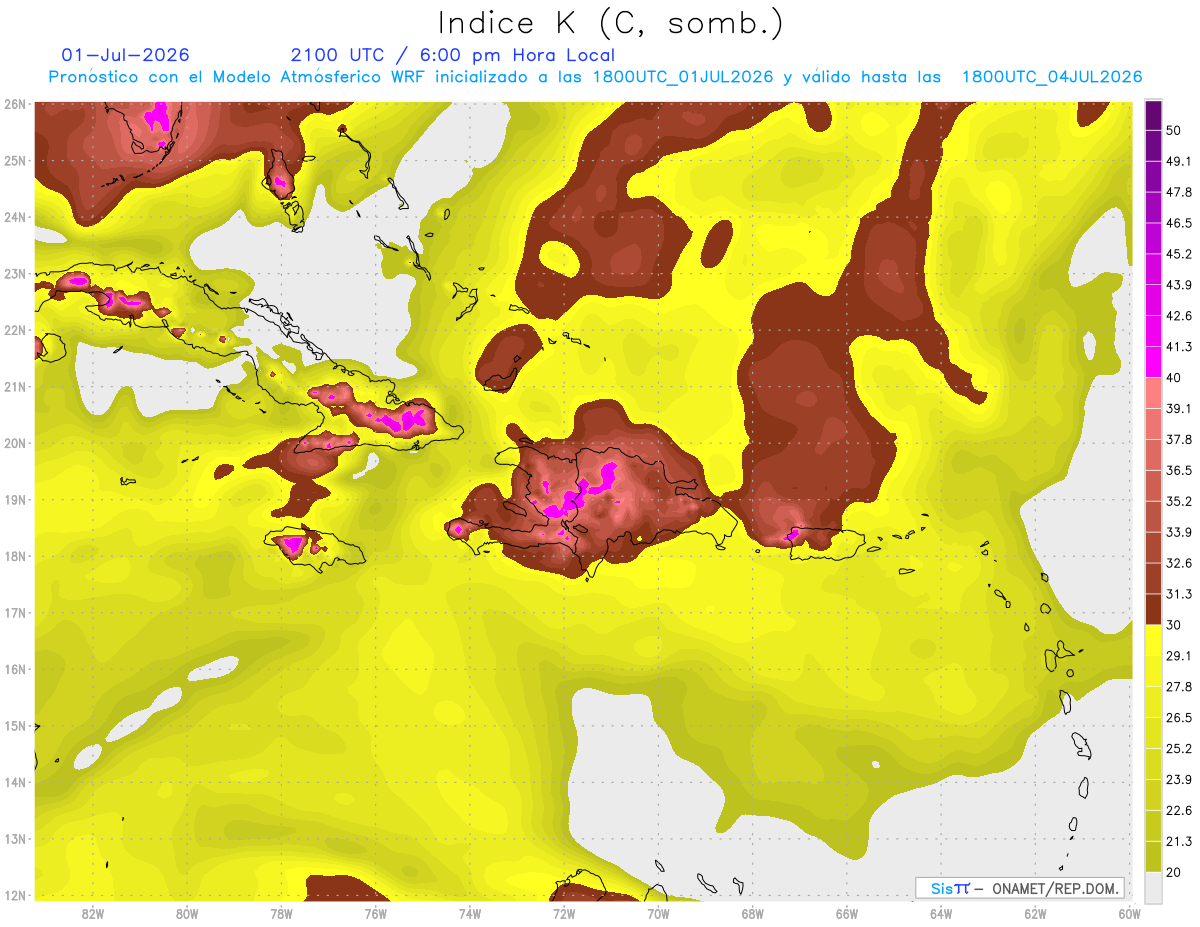The width and height of the screenshot is (1200, 927).
Task: Click the "32.6" legend value
Action: click(1178, 564)
